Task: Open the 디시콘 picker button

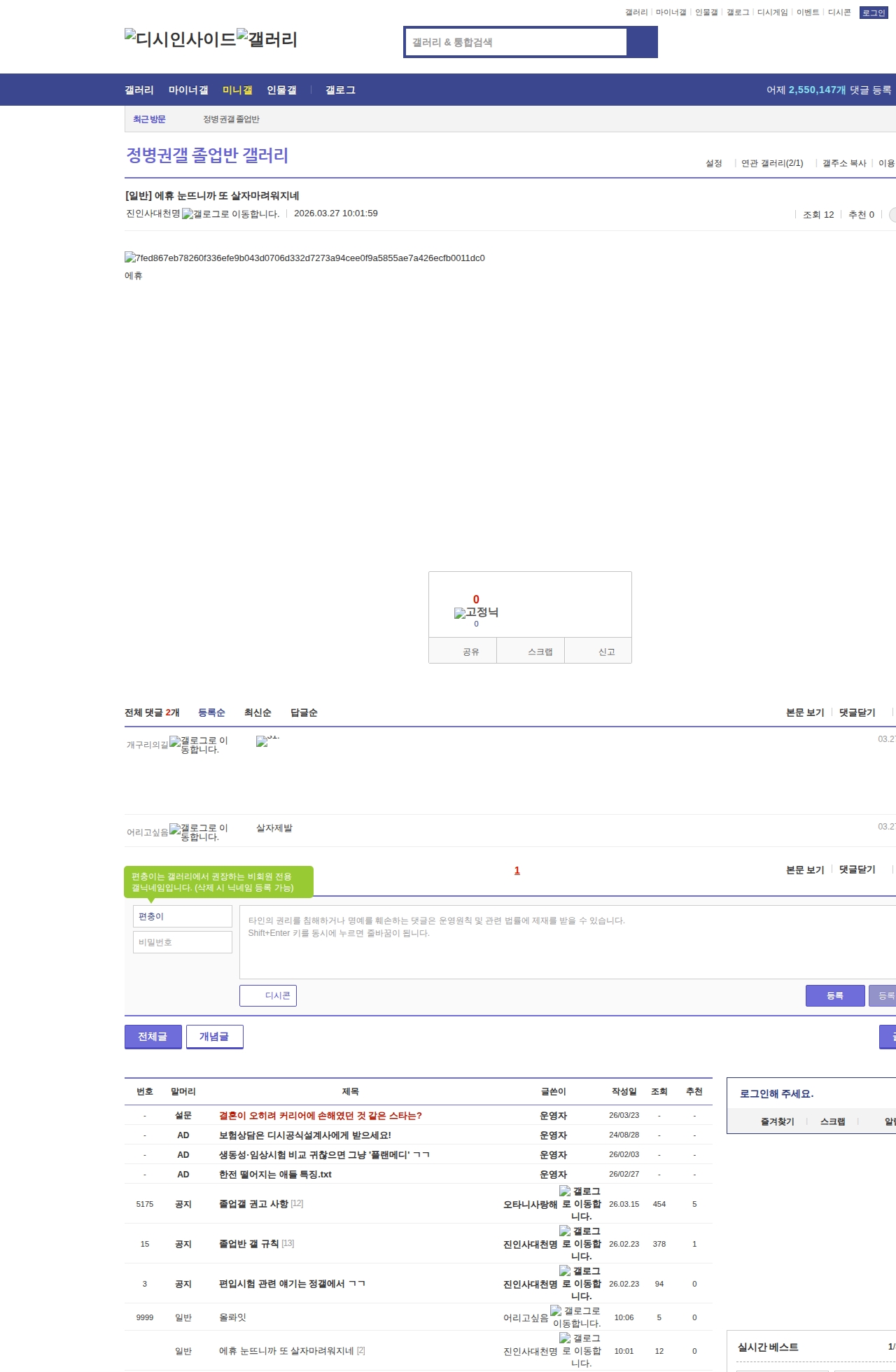Action: pyautogui.click(x=268, y=995)
